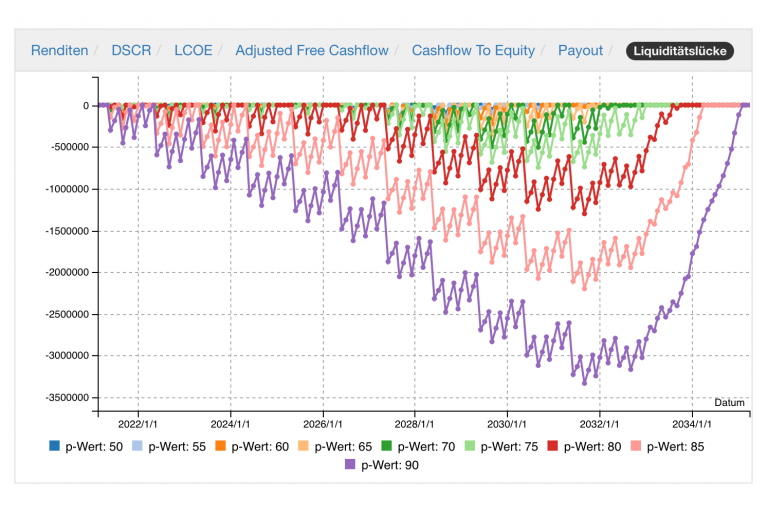Click the purple p-Wert: 90 swatch

click(x=350, y=464)
